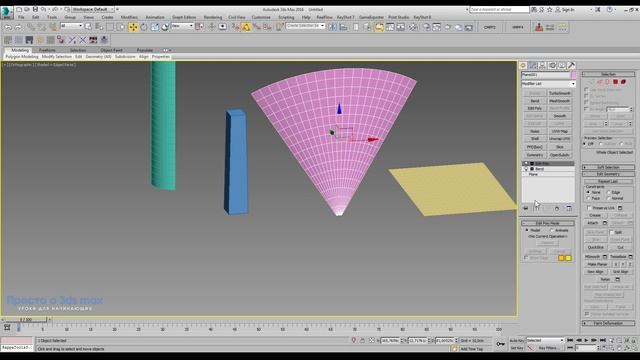Toggle the Preserve UVs checkbox
The image size is (640, 360).
(x=589, y=208)
